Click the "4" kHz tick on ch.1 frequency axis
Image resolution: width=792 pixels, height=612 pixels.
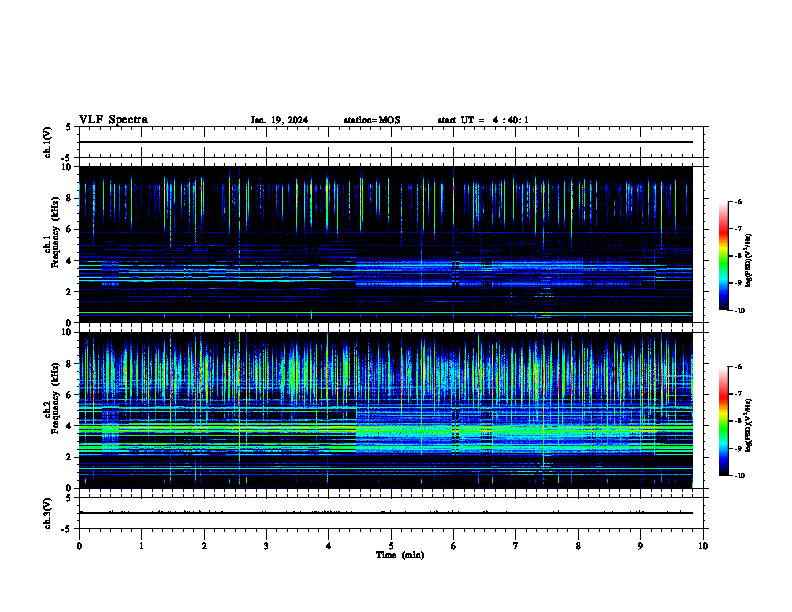coord(69,261)
